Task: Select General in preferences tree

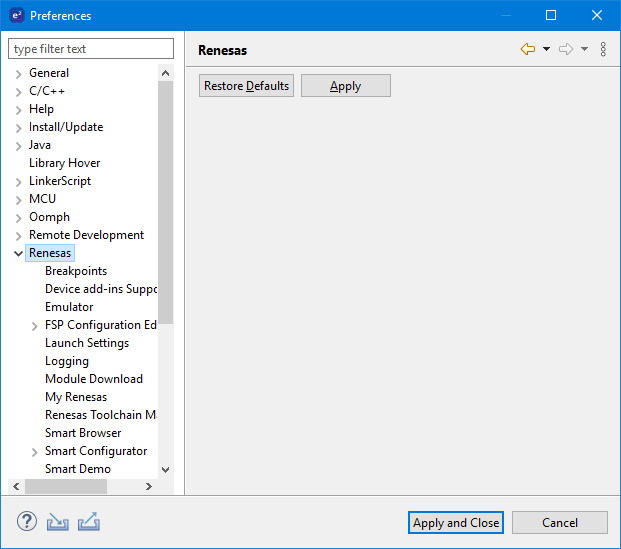Action: [x=49, y=73]
